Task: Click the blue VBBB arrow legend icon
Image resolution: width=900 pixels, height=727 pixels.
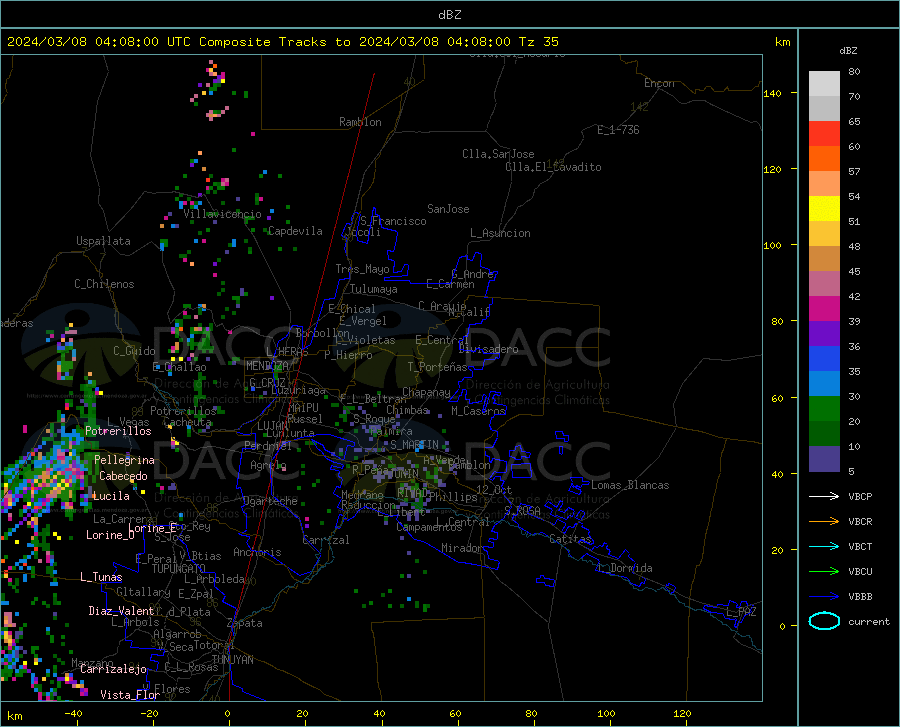Action: 824,597
